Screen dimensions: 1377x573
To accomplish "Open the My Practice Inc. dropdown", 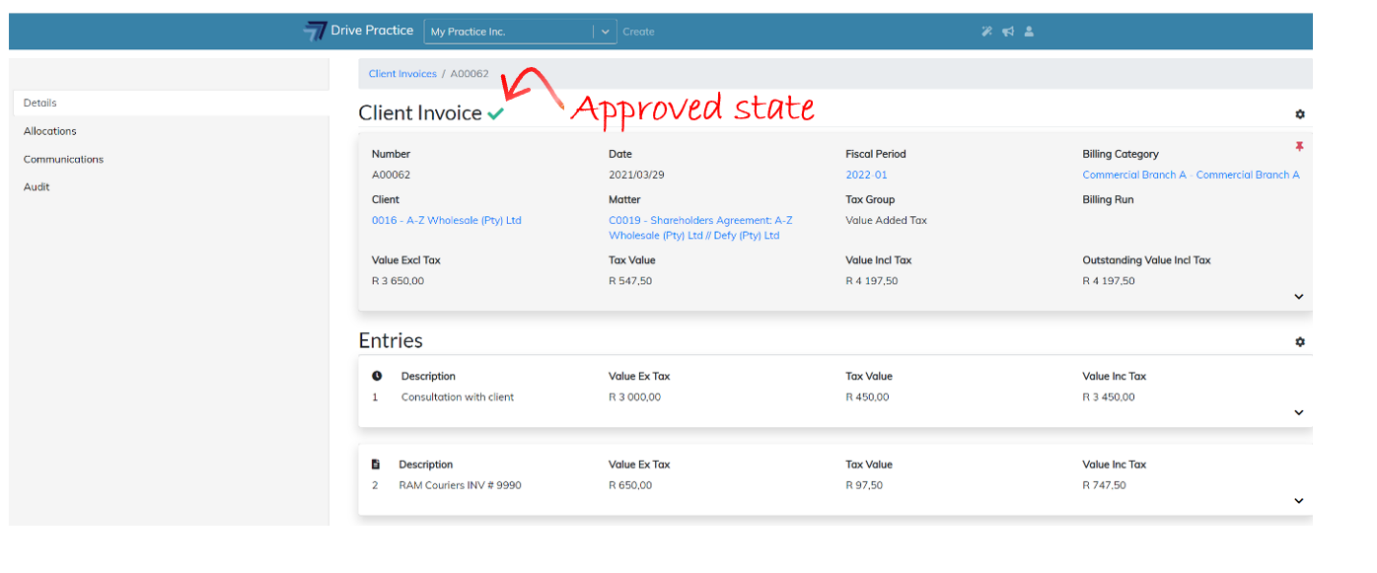I will pyautogui.click(x=604, y=32).
